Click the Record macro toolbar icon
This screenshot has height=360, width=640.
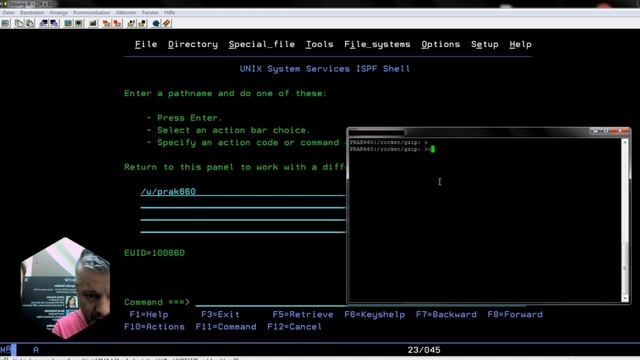107,23
